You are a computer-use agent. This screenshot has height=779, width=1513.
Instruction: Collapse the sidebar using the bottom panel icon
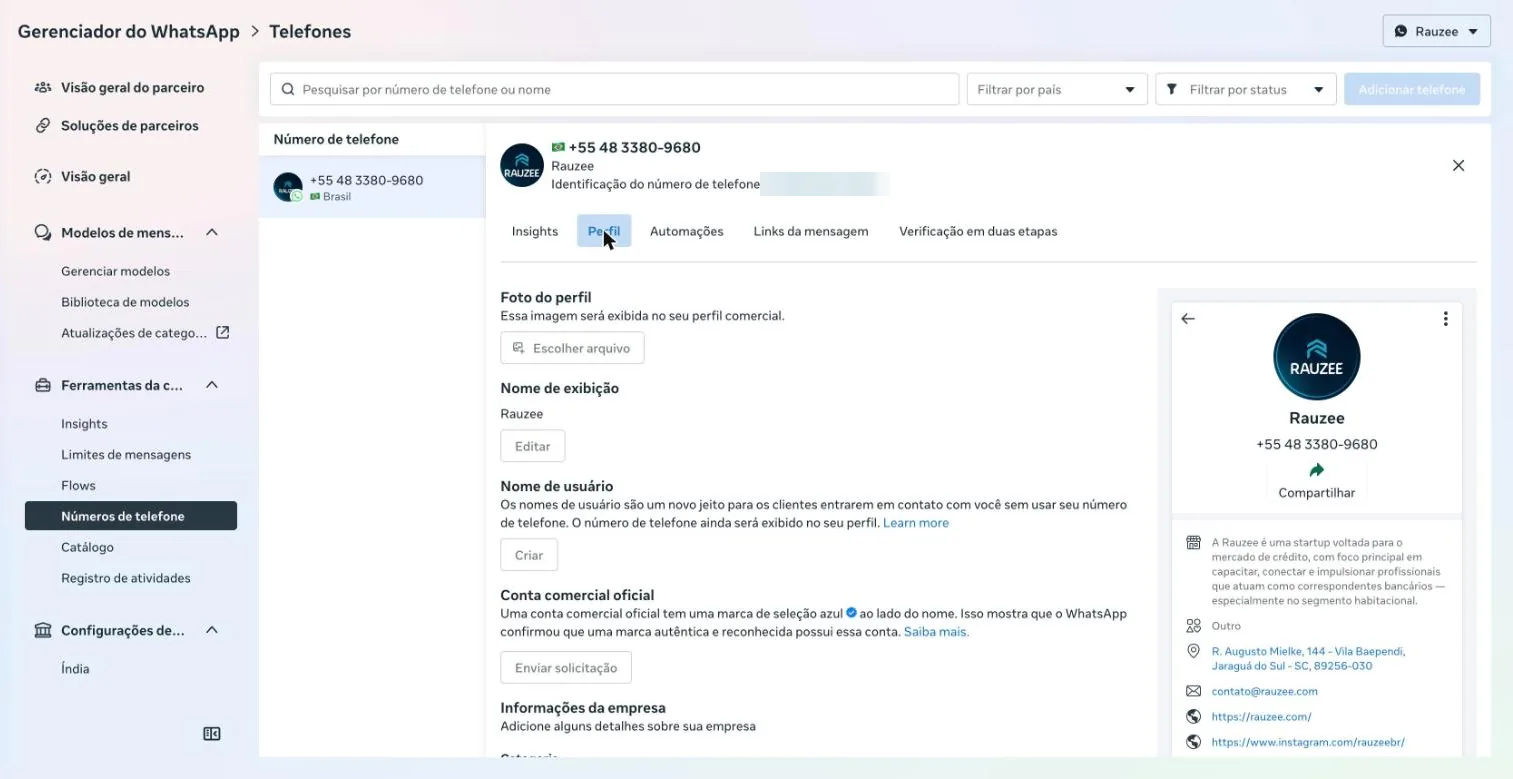pyautogui.click(x=212, y=734)
